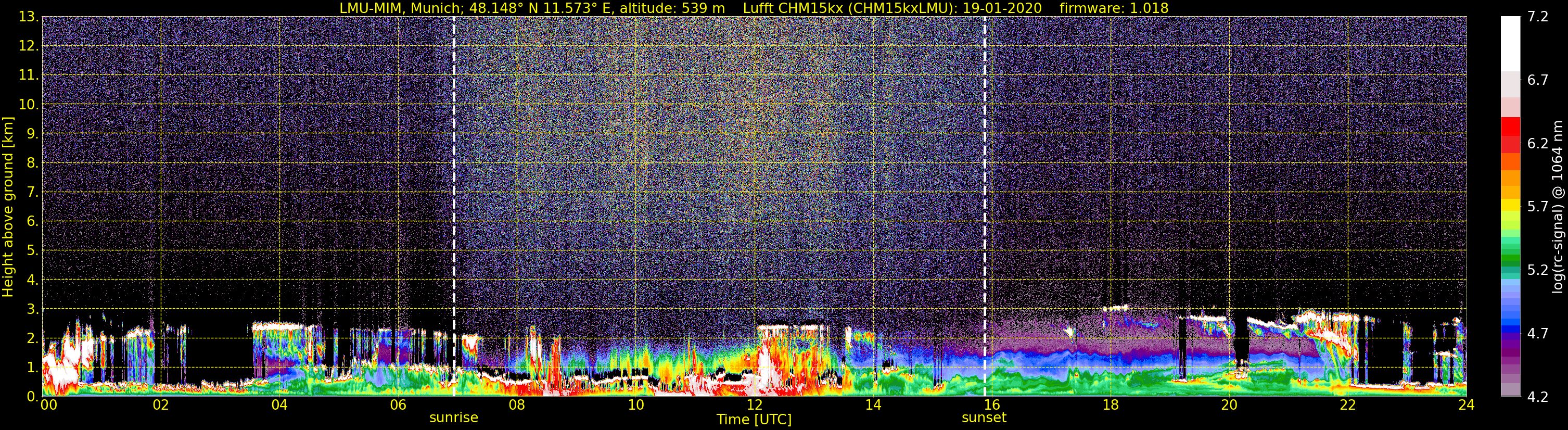Click the 'firmware: 1.018' text in the title
Image resolution: width=1568 pixels, height=430 pixels.
point(1114,8)
